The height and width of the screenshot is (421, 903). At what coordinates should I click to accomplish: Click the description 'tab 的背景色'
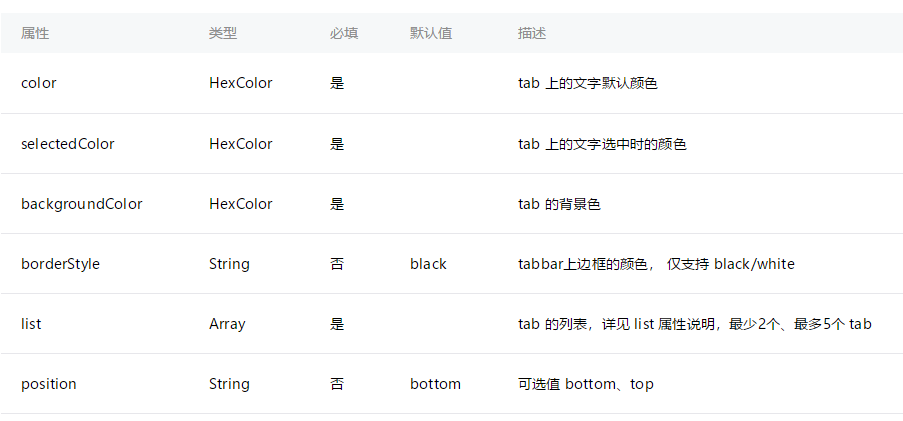point(559,204)
